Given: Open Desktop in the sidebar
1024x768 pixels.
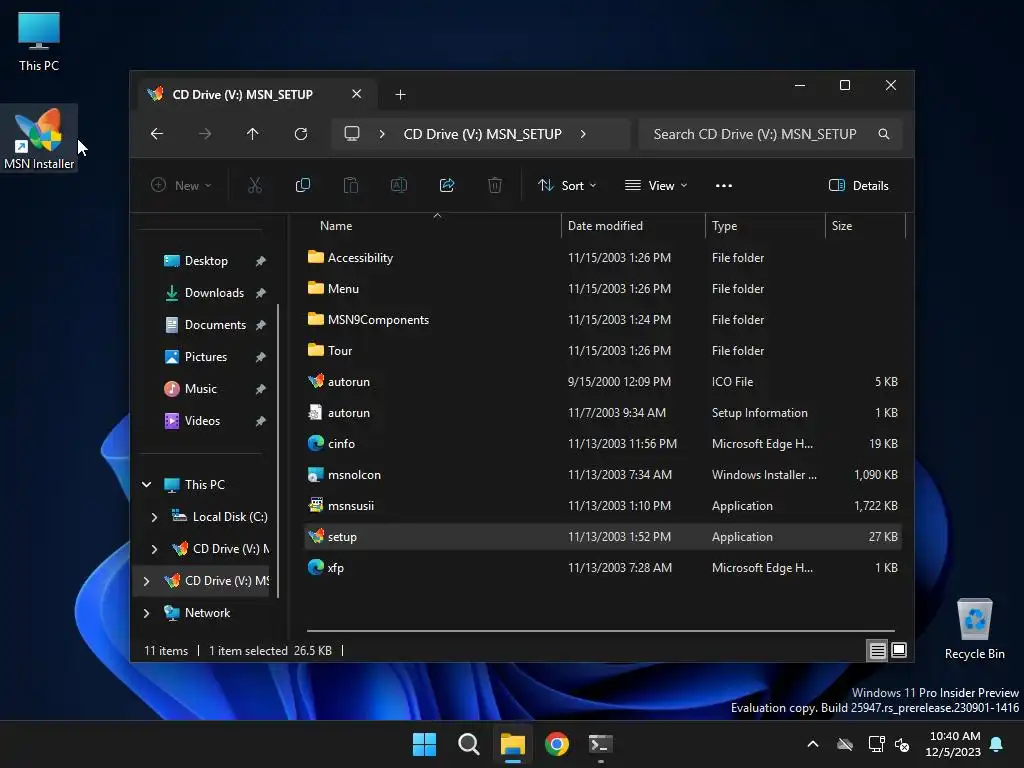Looking at the screenshot, I should click(208, 261).
